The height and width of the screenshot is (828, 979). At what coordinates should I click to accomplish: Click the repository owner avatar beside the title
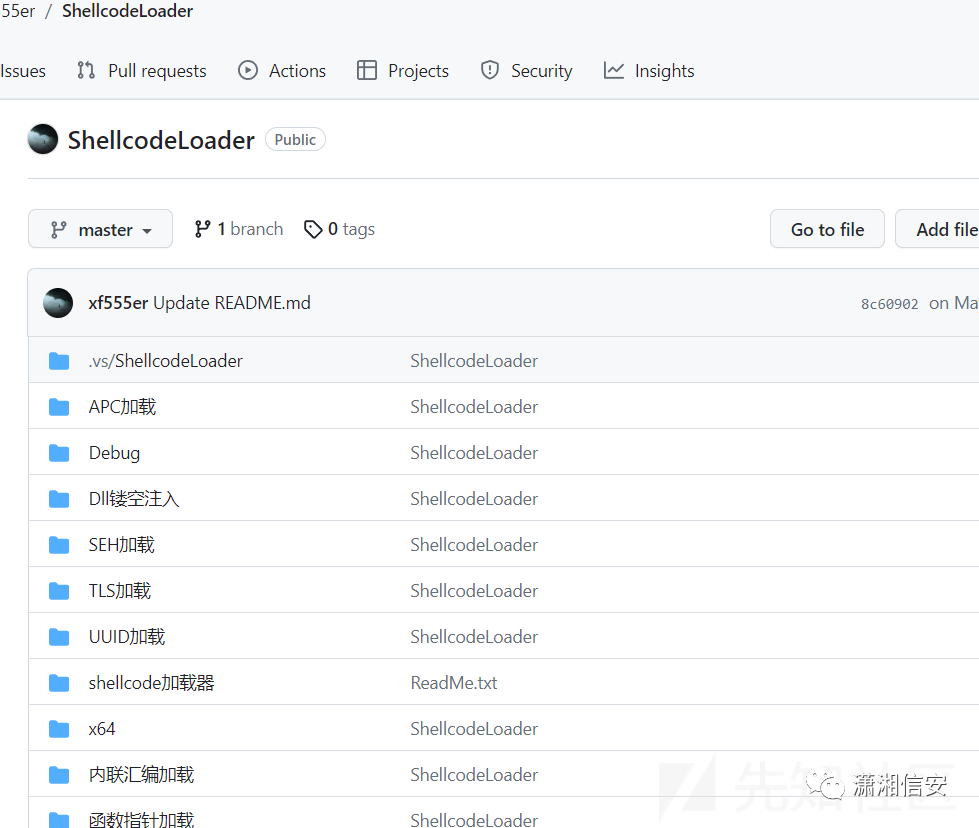point(43,139)
